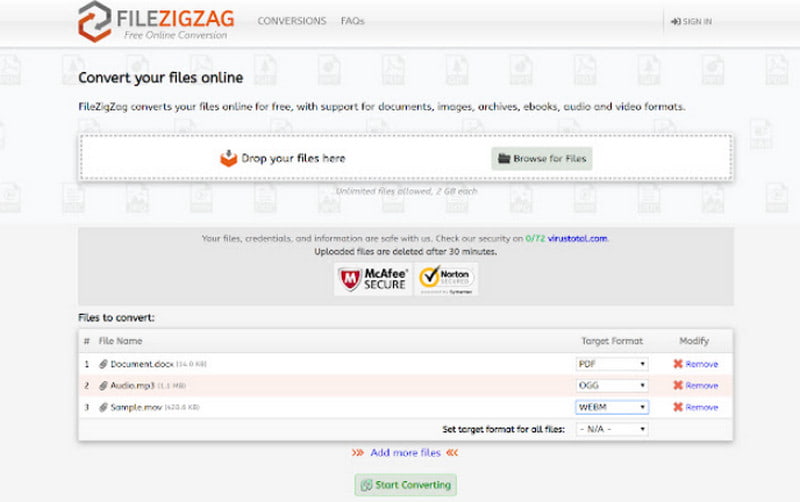Go to the FAQs menu item
The width and height of the screenshot is (800, 502).
(352, 20)
